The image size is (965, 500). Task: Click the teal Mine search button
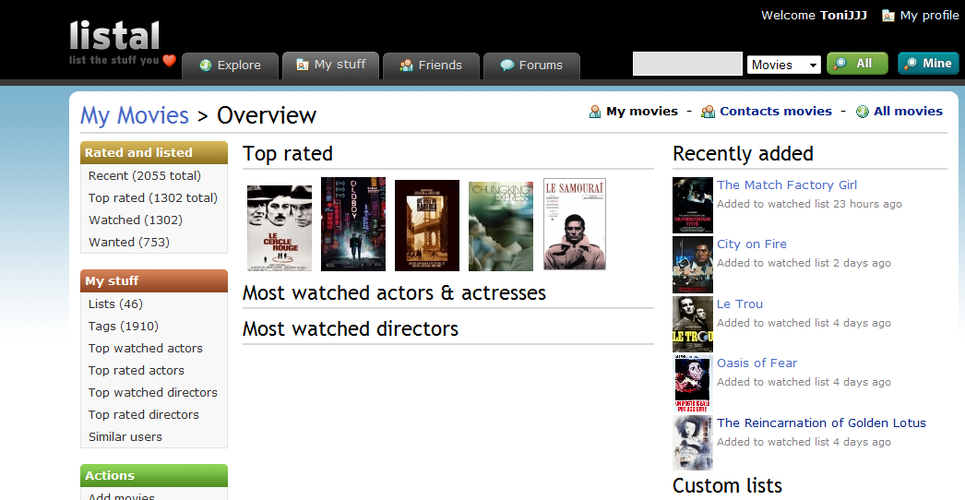pyautogui.click(x=928, y=63)
